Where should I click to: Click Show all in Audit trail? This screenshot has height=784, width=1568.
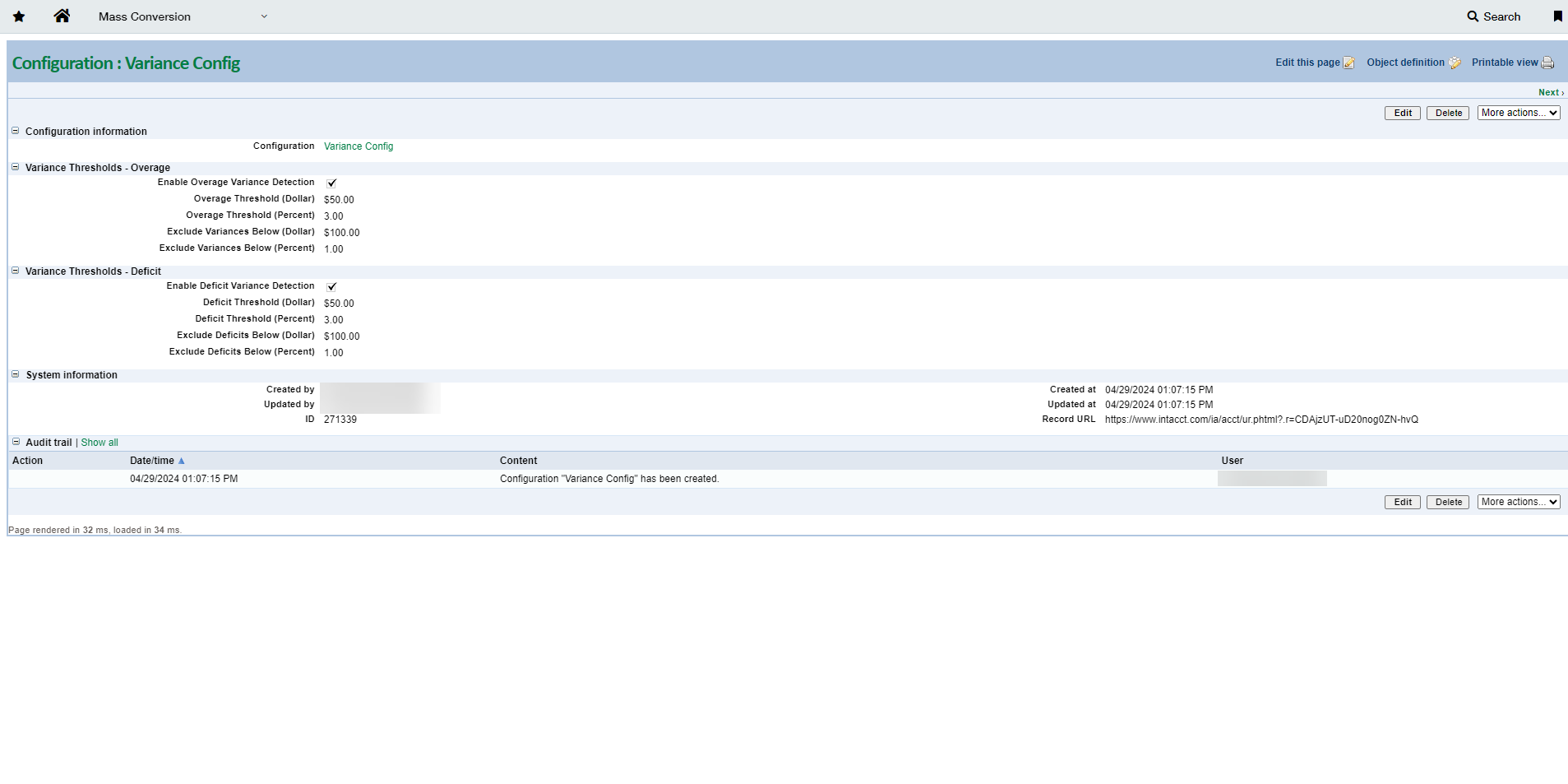[99, 443]
